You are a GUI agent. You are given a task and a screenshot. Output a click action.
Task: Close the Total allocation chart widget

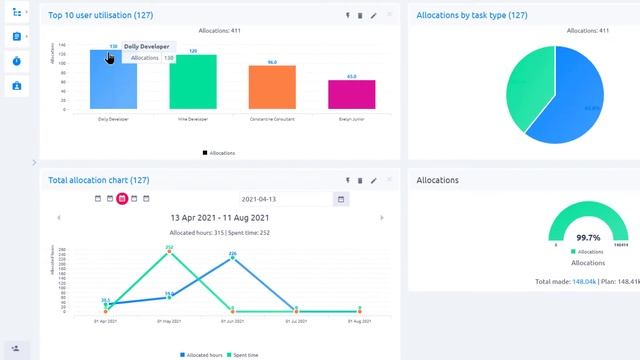click(389, 180)
